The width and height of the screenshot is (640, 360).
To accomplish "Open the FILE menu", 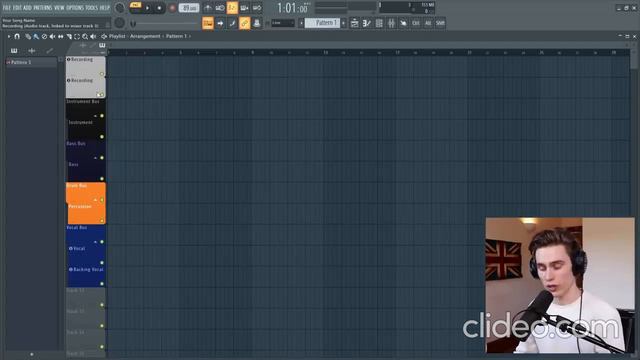I will click(7, 8).
